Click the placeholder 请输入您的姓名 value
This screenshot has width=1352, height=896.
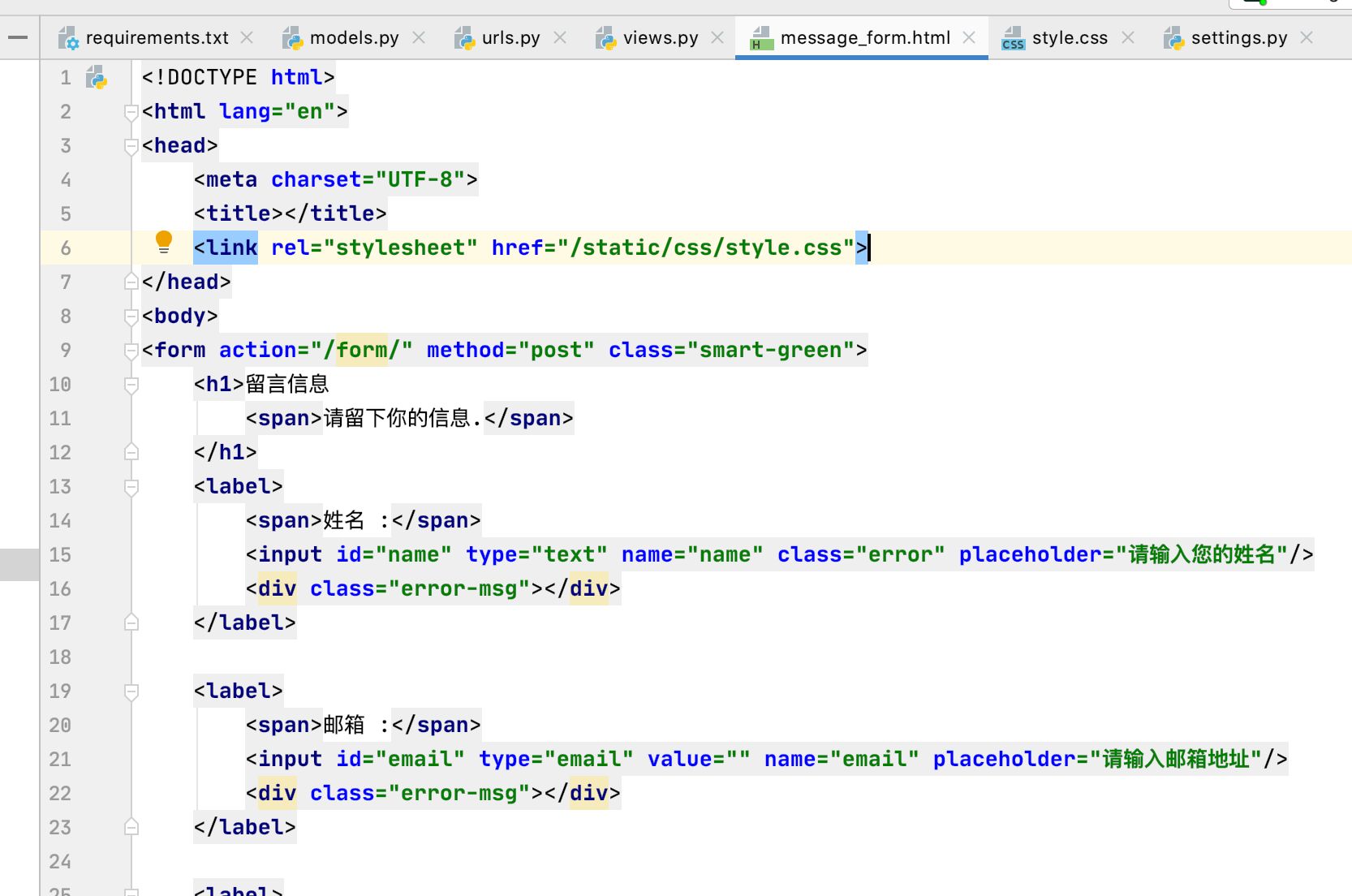tap(1202, 554)
